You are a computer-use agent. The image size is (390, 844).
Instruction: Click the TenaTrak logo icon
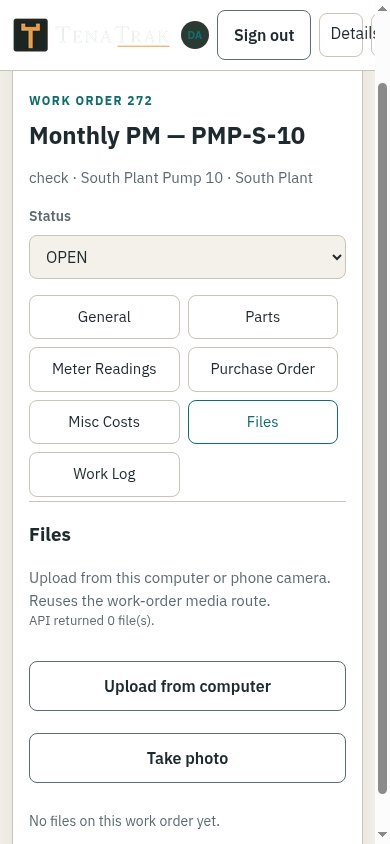(x=31, y=35)
